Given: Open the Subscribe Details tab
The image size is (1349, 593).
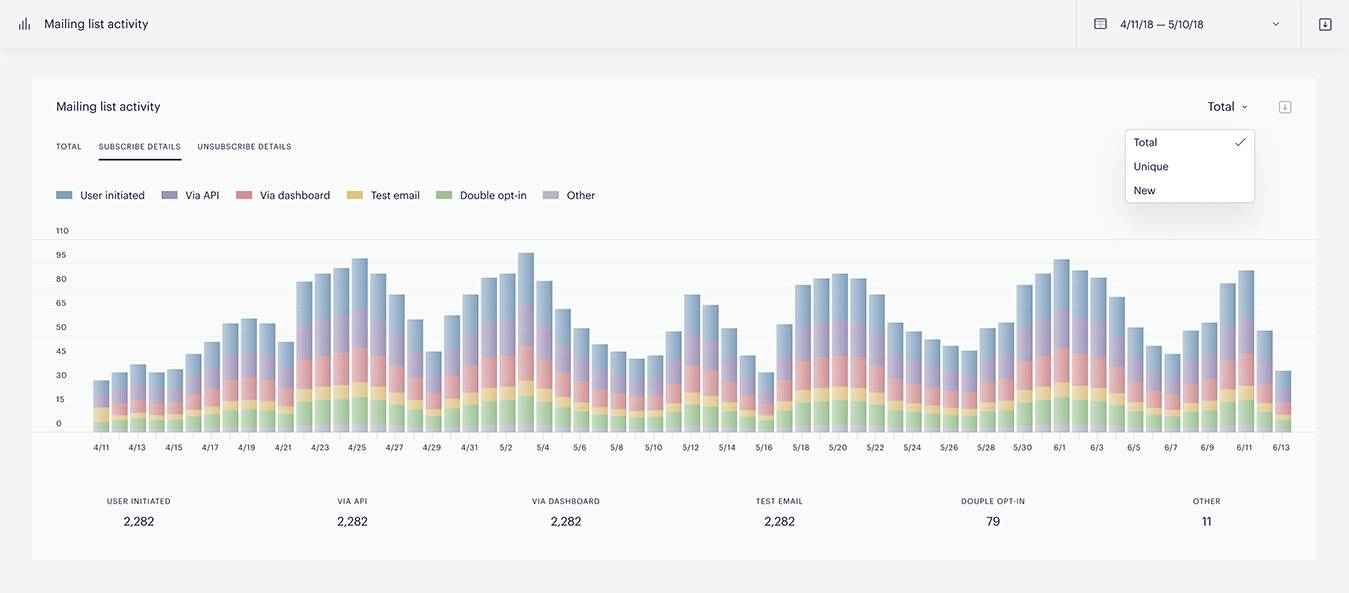Looking at the screenshot, I should point(139,147).
